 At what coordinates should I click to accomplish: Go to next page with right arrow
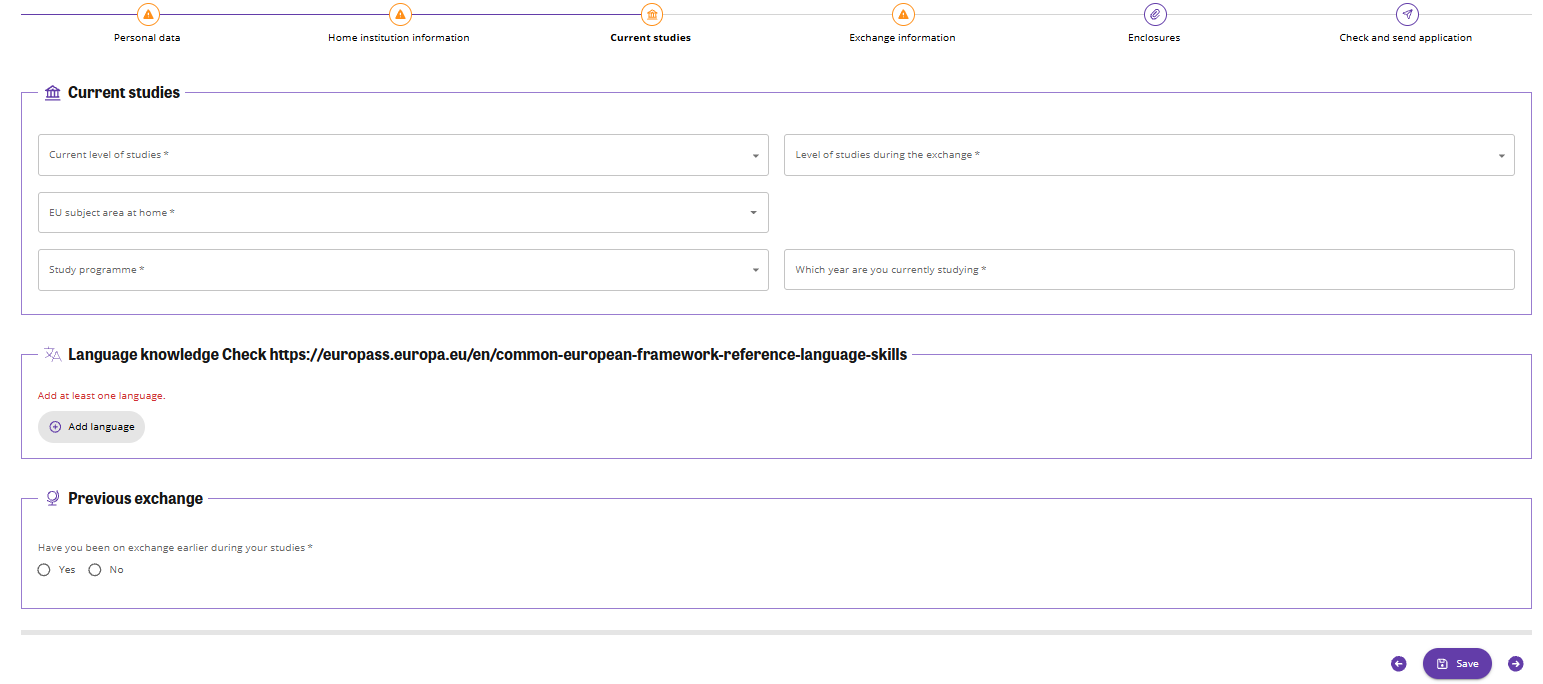point(1516,664)
